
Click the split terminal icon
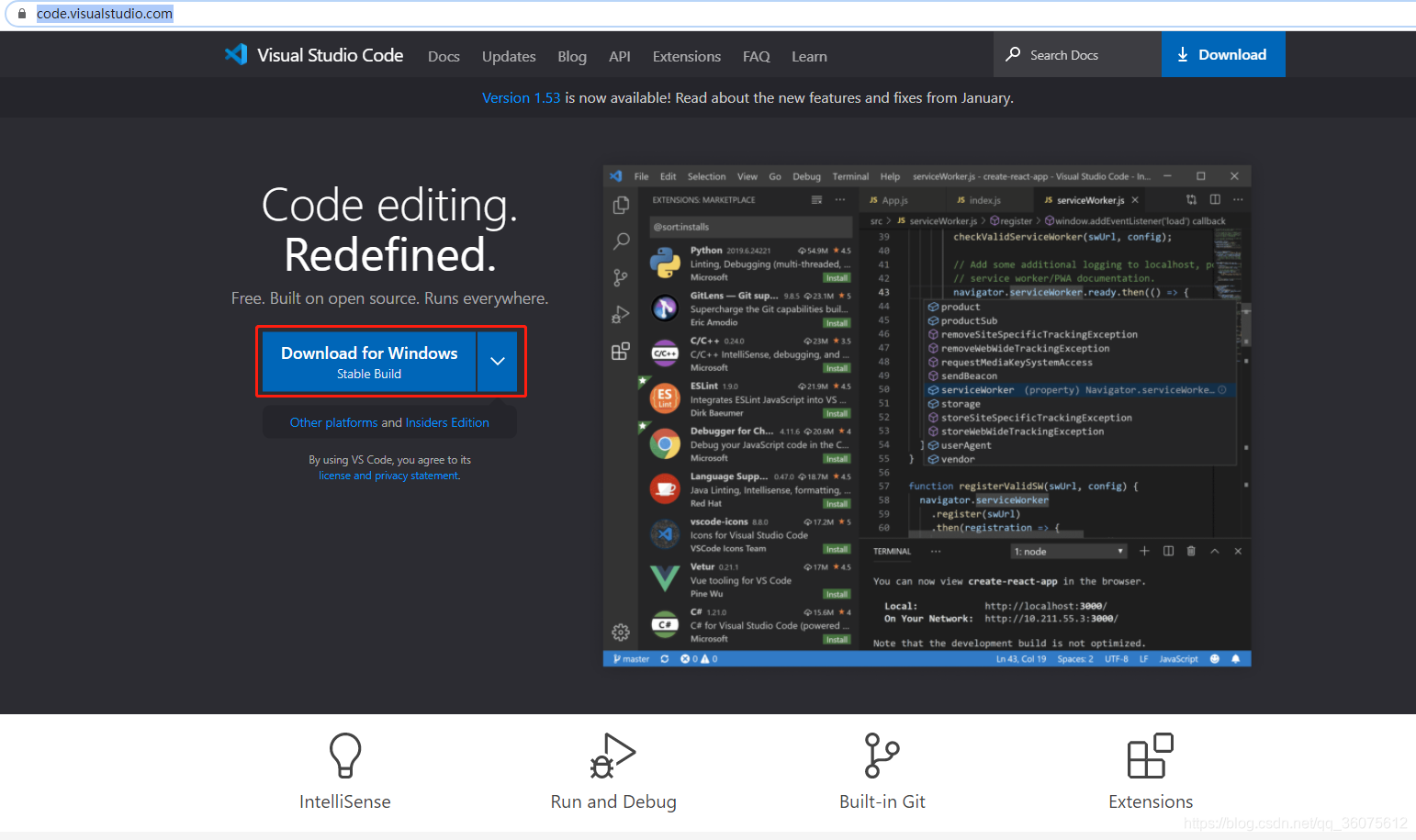coord(1168,551)
